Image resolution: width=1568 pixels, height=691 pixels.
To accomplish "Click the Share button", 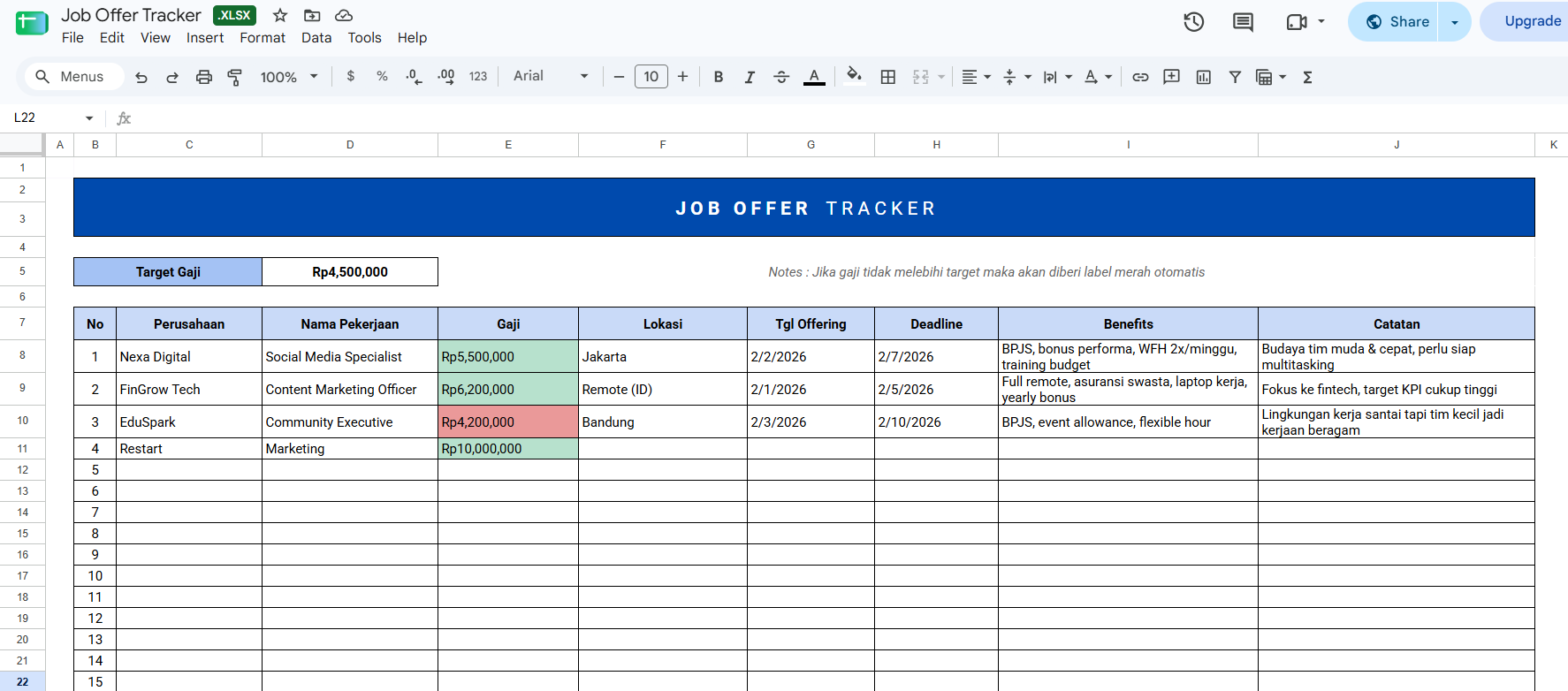I will click(x=1394, y=22).
